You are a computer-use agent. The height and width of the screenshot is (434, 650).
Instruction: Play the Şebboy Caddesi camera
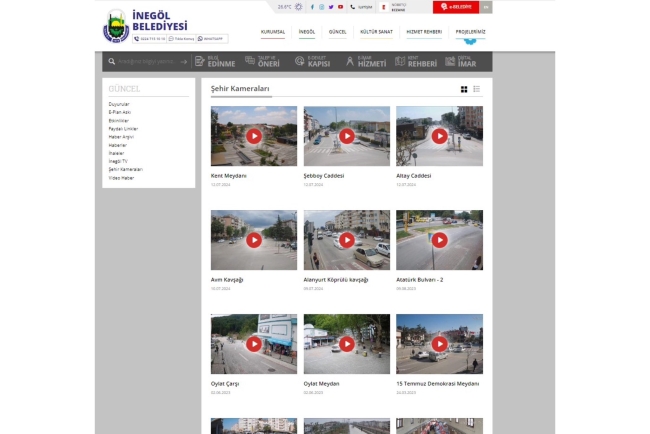pyautogui.click(x=347, y=136)
